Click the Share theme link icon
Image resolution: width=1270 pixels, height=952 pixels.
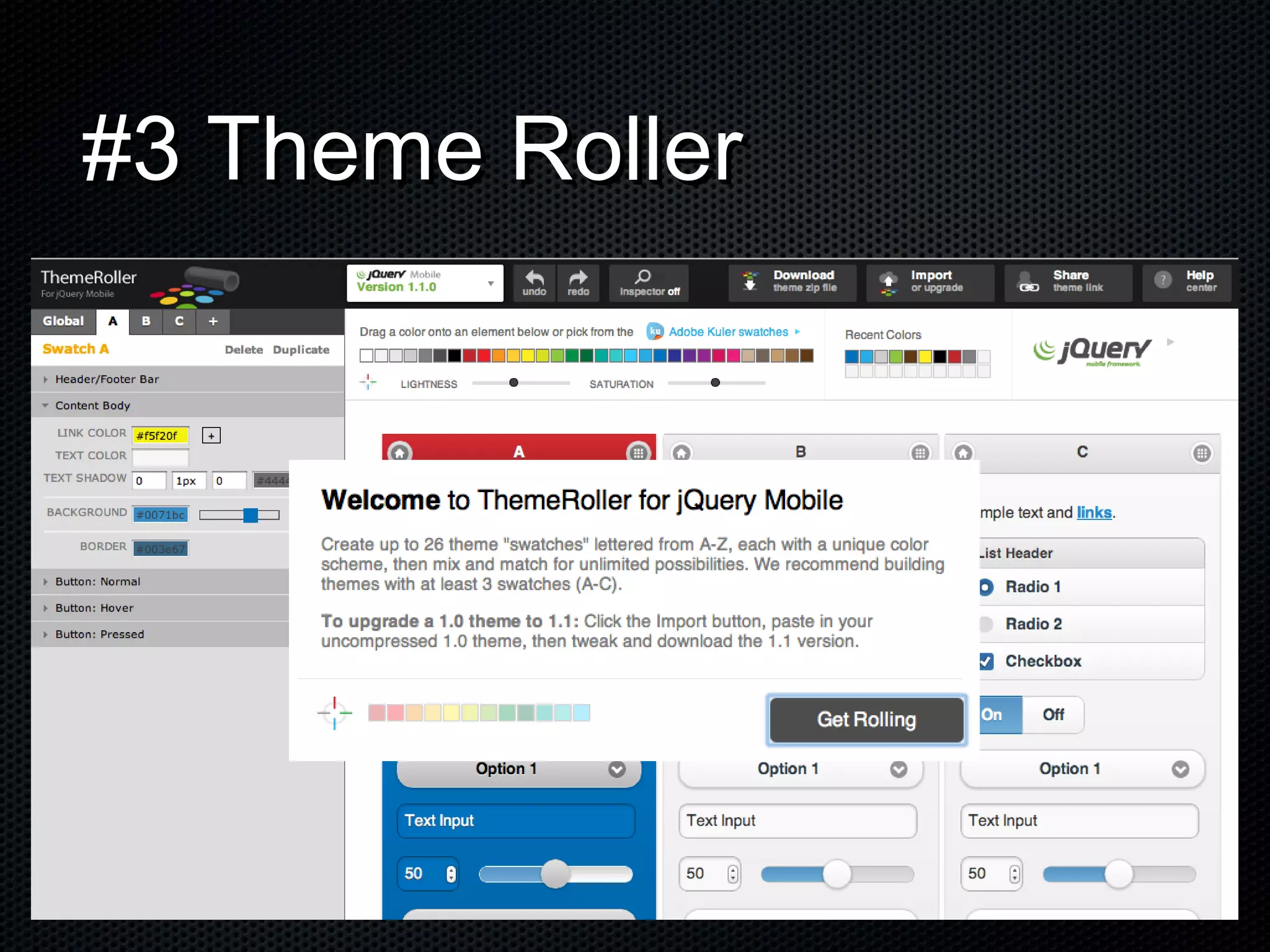click(1028, 283)
